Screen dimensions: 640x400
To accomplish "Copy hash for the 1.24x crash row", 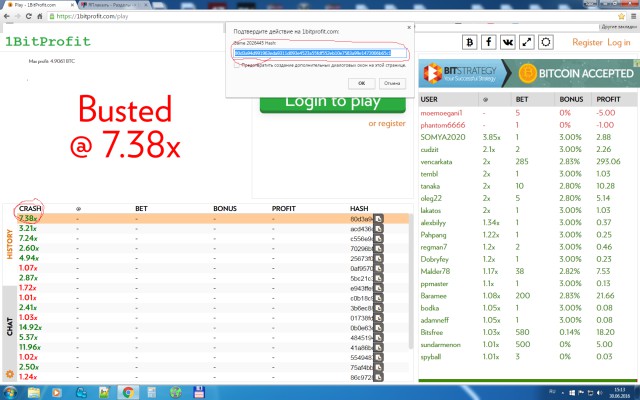I will [x=378, y=377].
